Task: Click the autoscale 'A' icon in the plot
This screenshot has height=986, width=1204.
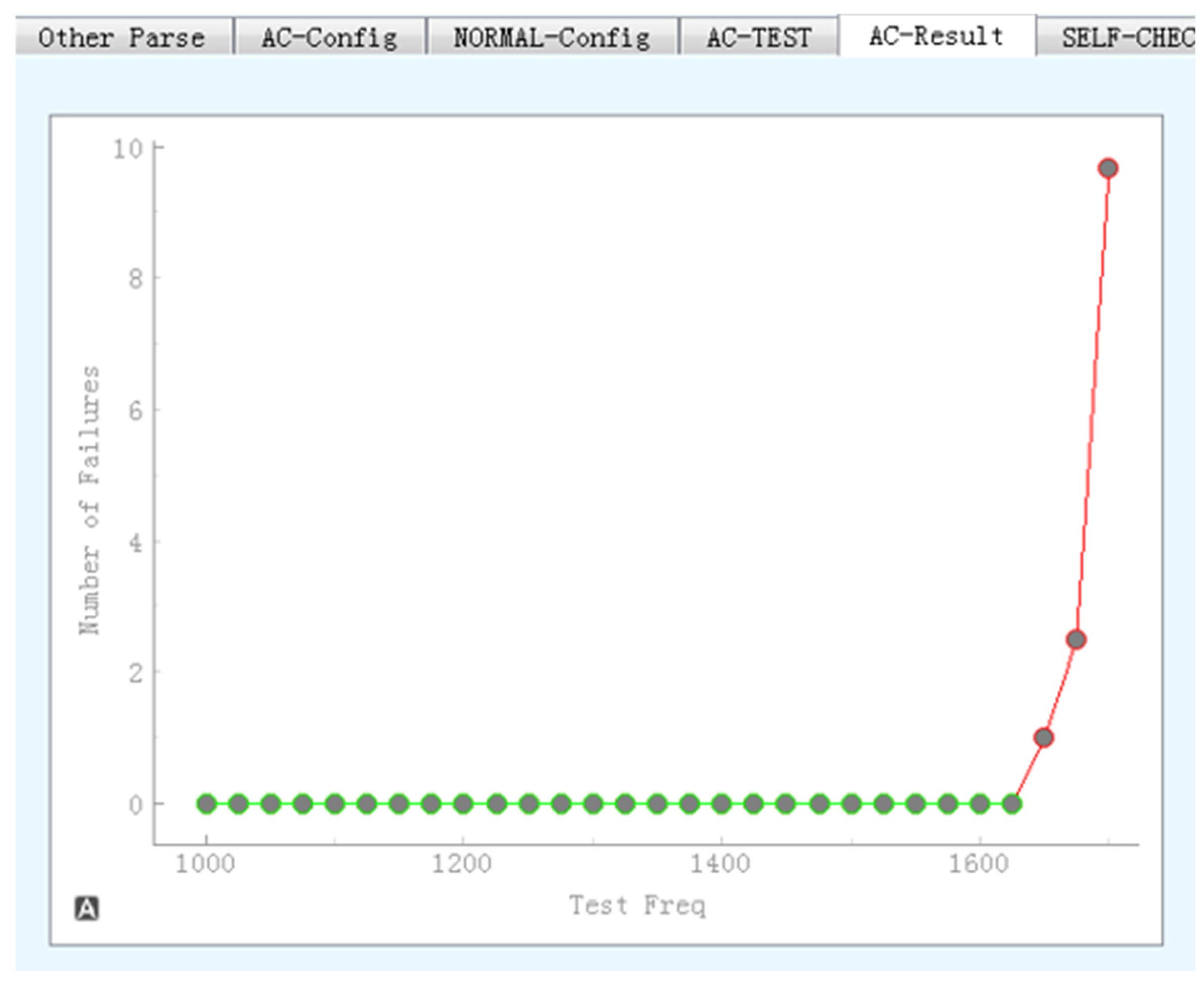Action: 87,908
